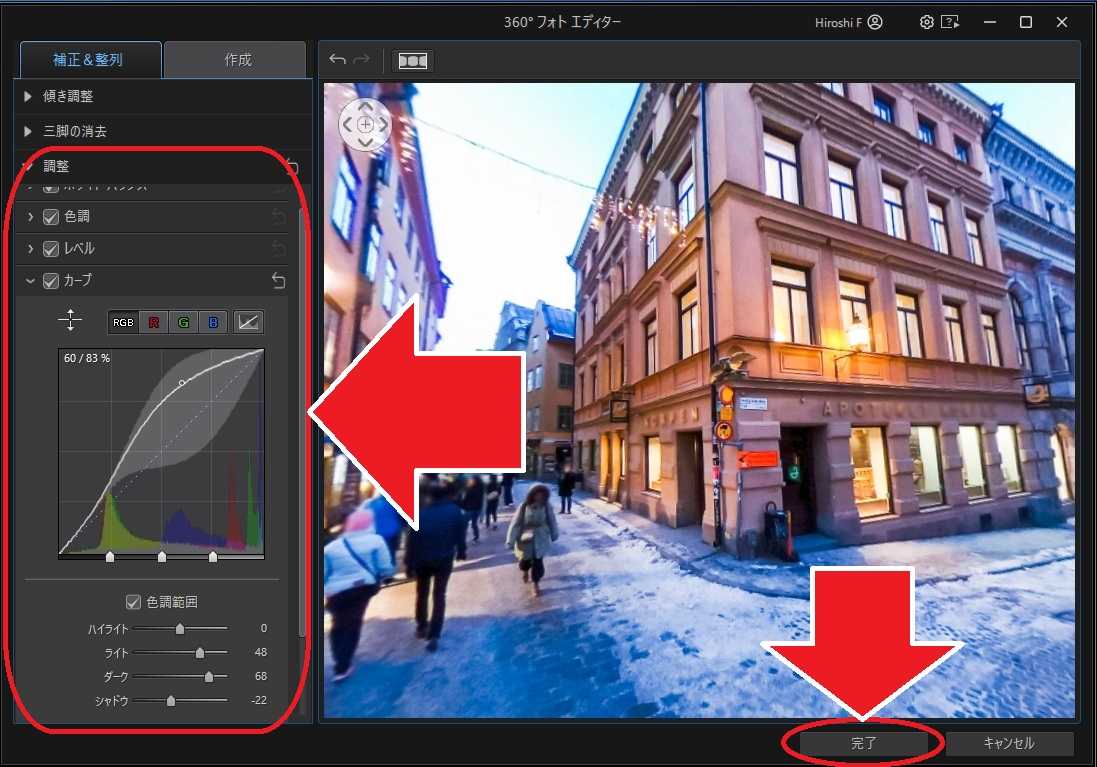Screen dimensions: 1097x767
Task: Disable the レベル adjustment checkbox
Action: 50,248
